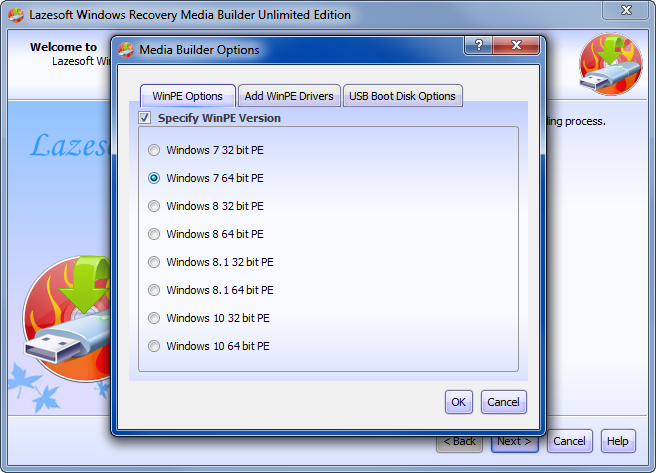Click the USB drive logo at top right
656x473 pixels.
[x=611, y=64]
